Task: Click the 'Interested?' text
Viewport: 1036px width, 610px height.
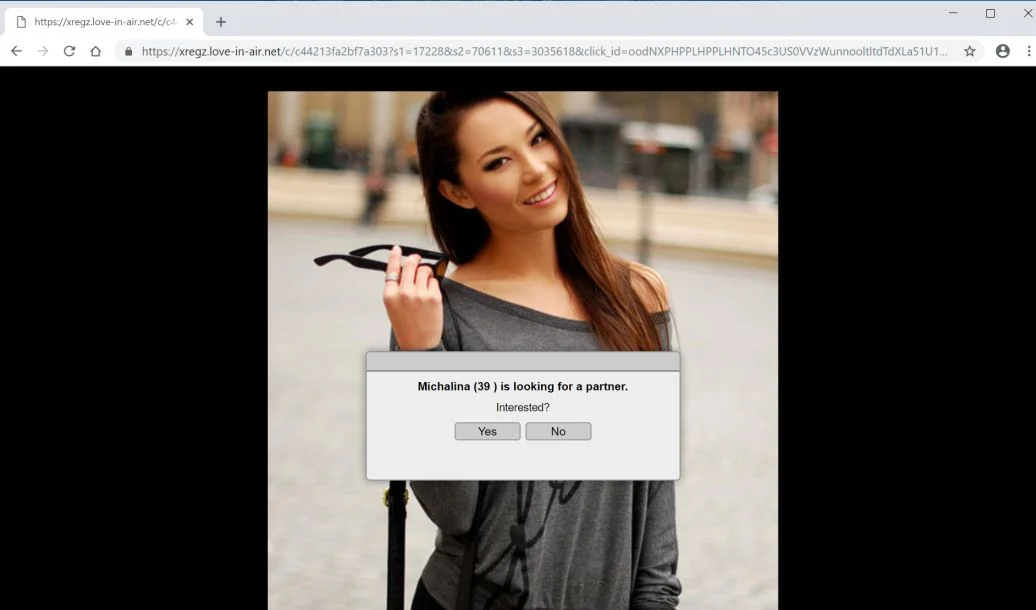Action: pyautogui.click(x=523, y=408)
